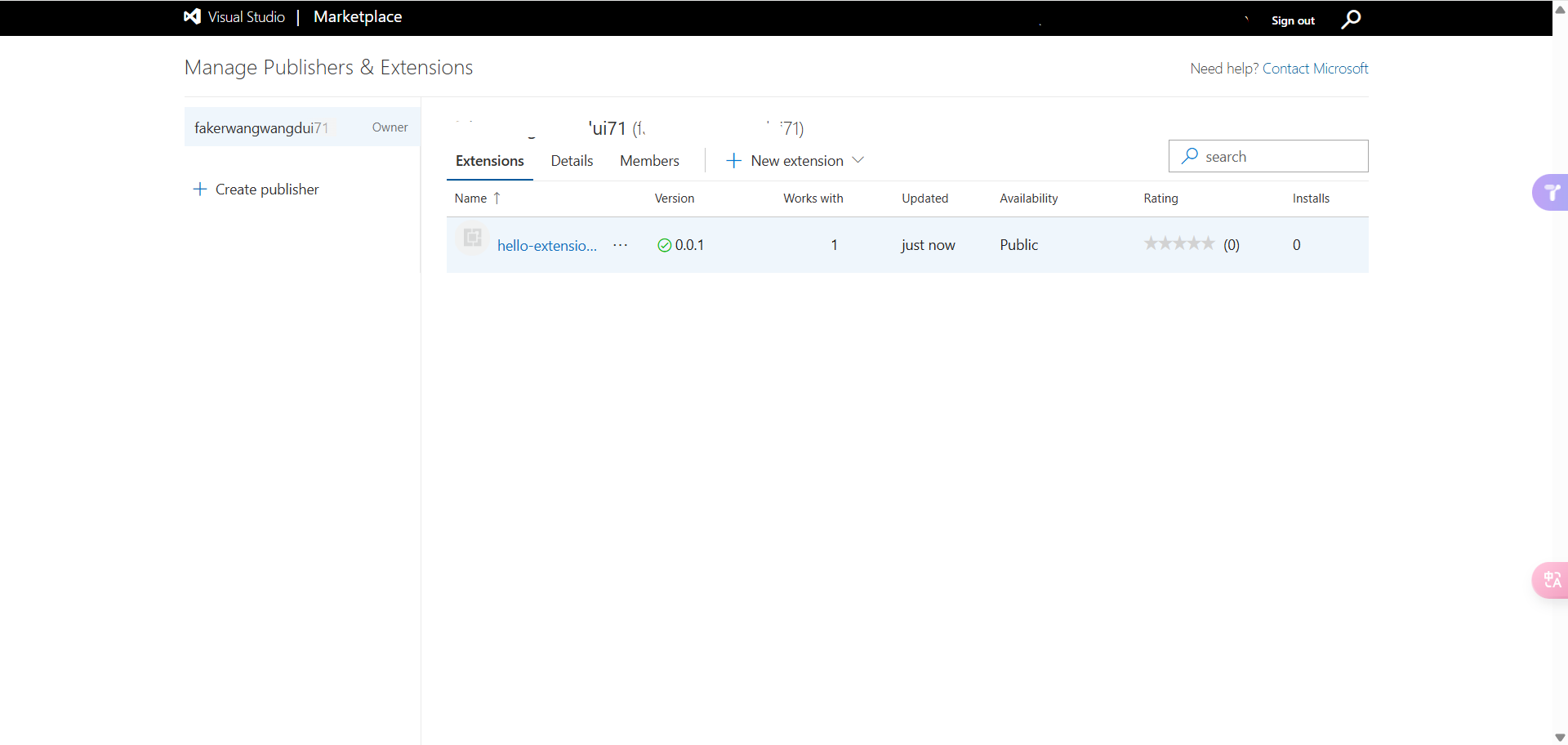1568x745 pixels.
Task: Click the plus icon beside Create publisher
Action: [199, 190]
